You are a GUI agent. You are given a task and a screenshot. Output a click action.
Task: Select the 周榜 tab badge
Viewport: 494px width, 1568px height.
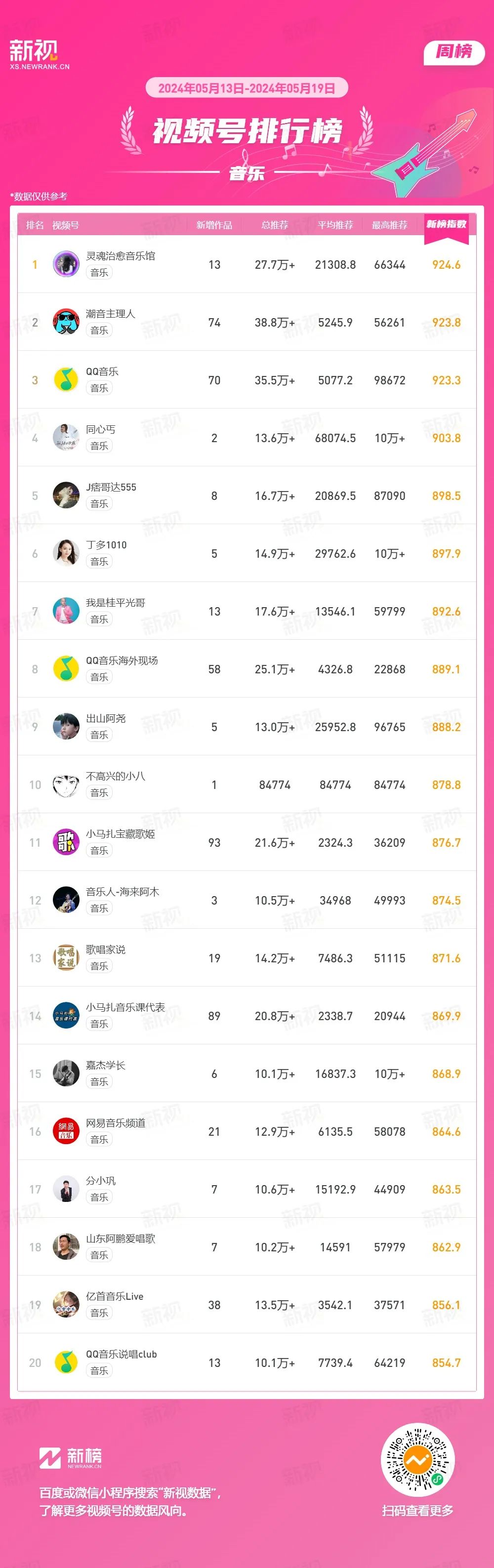454,52
